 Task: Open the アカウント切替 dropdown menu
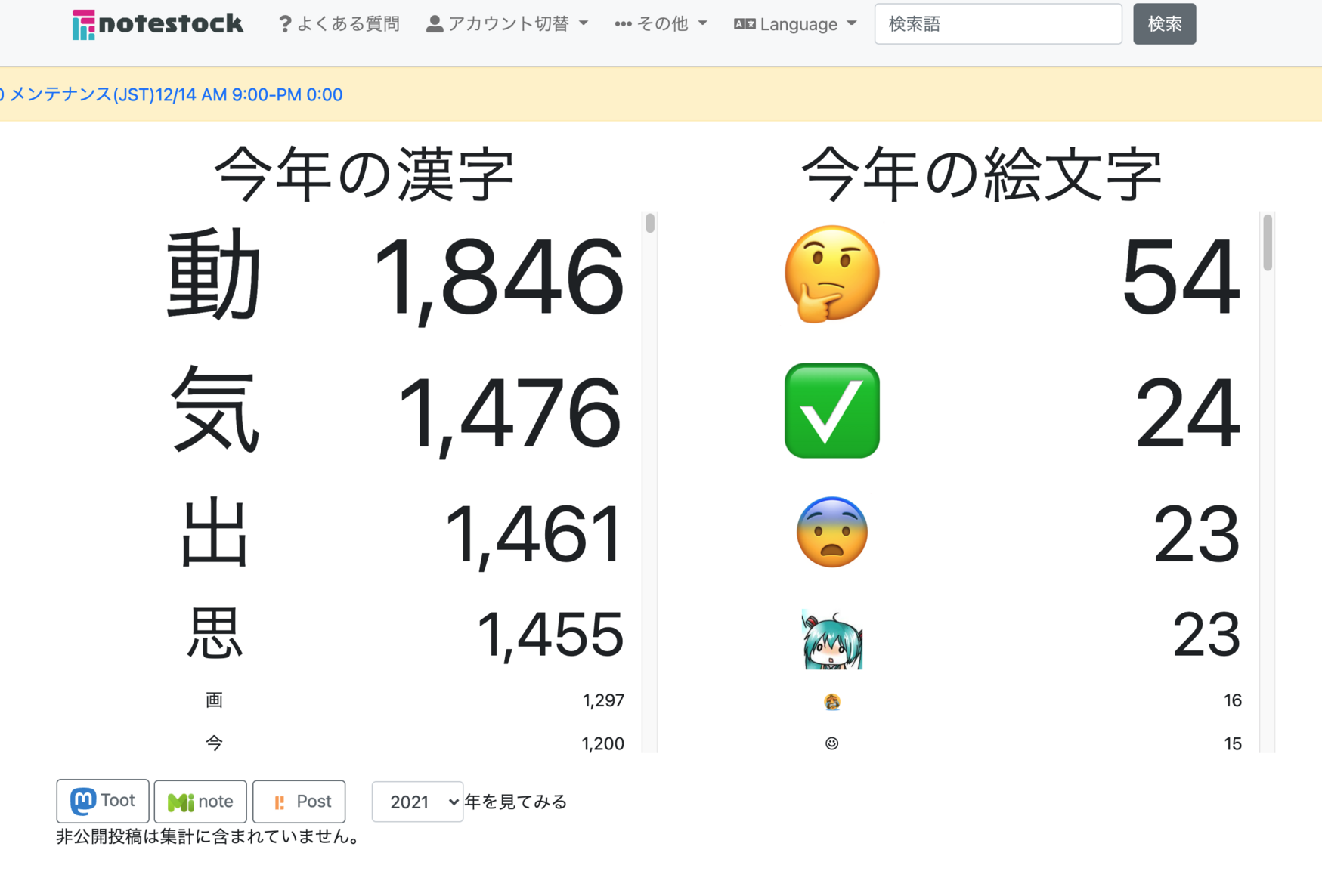pyautogui.click(x=507, y=24)
